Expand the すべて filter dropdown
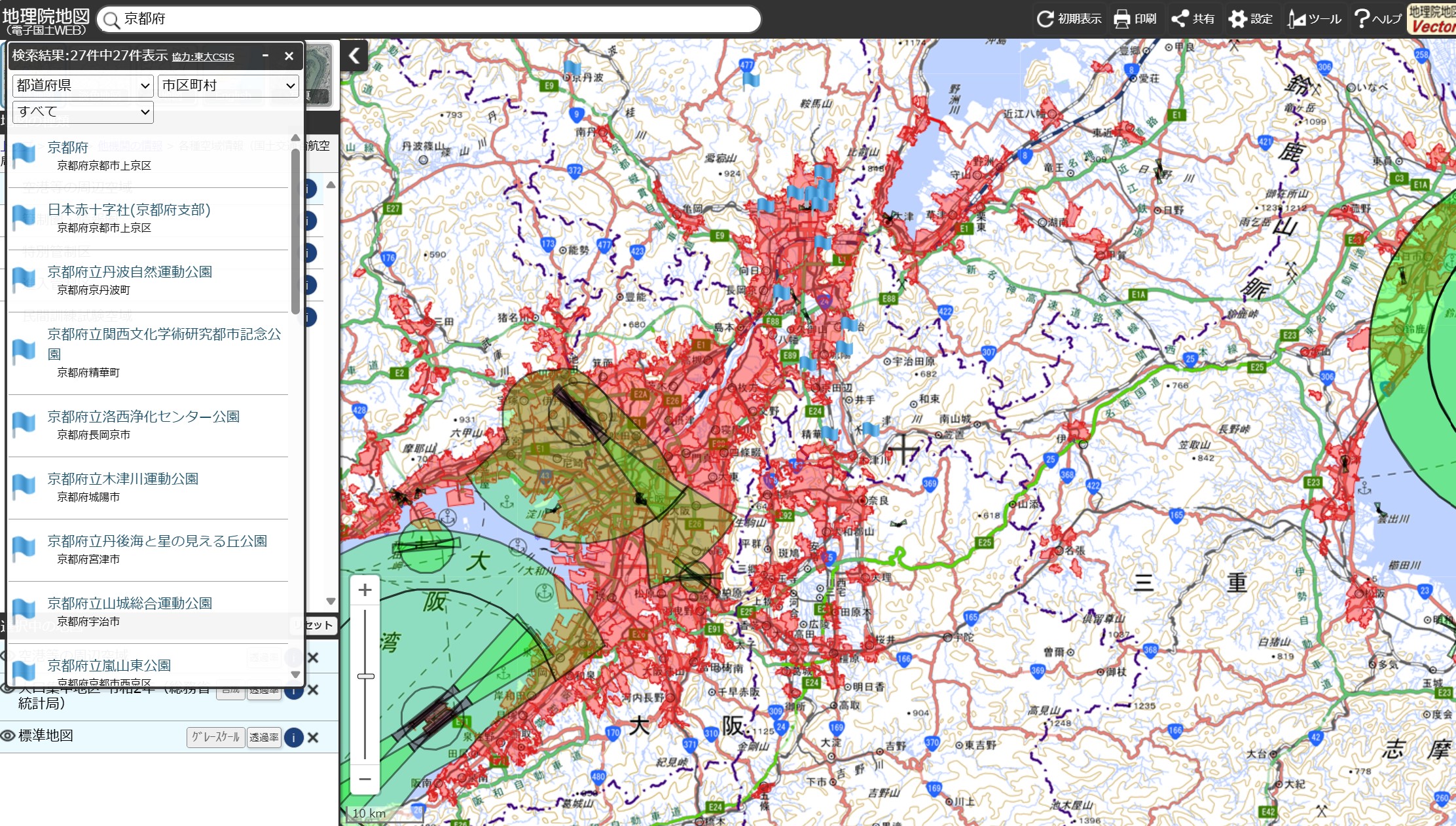1456x826 pixels. coord(83,112)
